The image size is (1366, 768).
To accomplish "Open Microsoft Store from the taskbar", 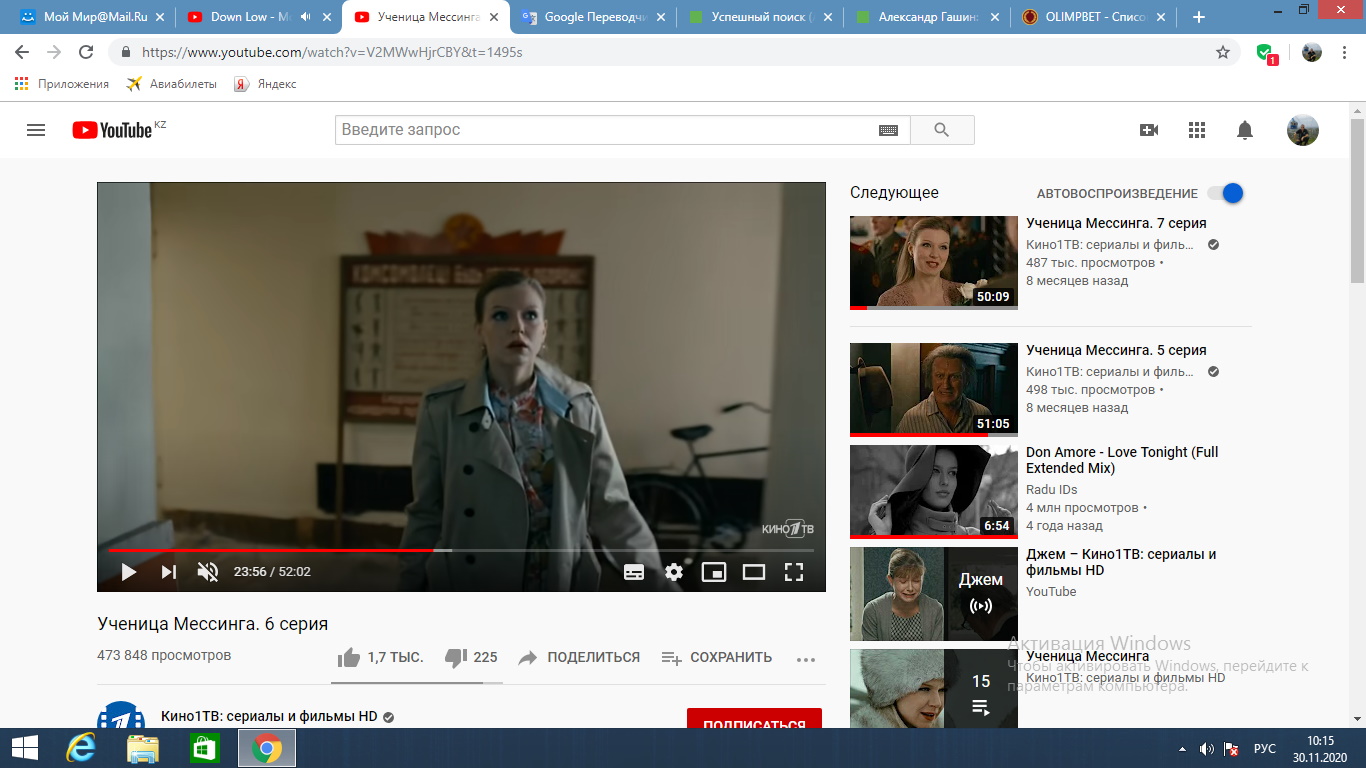I will [204, 748].
